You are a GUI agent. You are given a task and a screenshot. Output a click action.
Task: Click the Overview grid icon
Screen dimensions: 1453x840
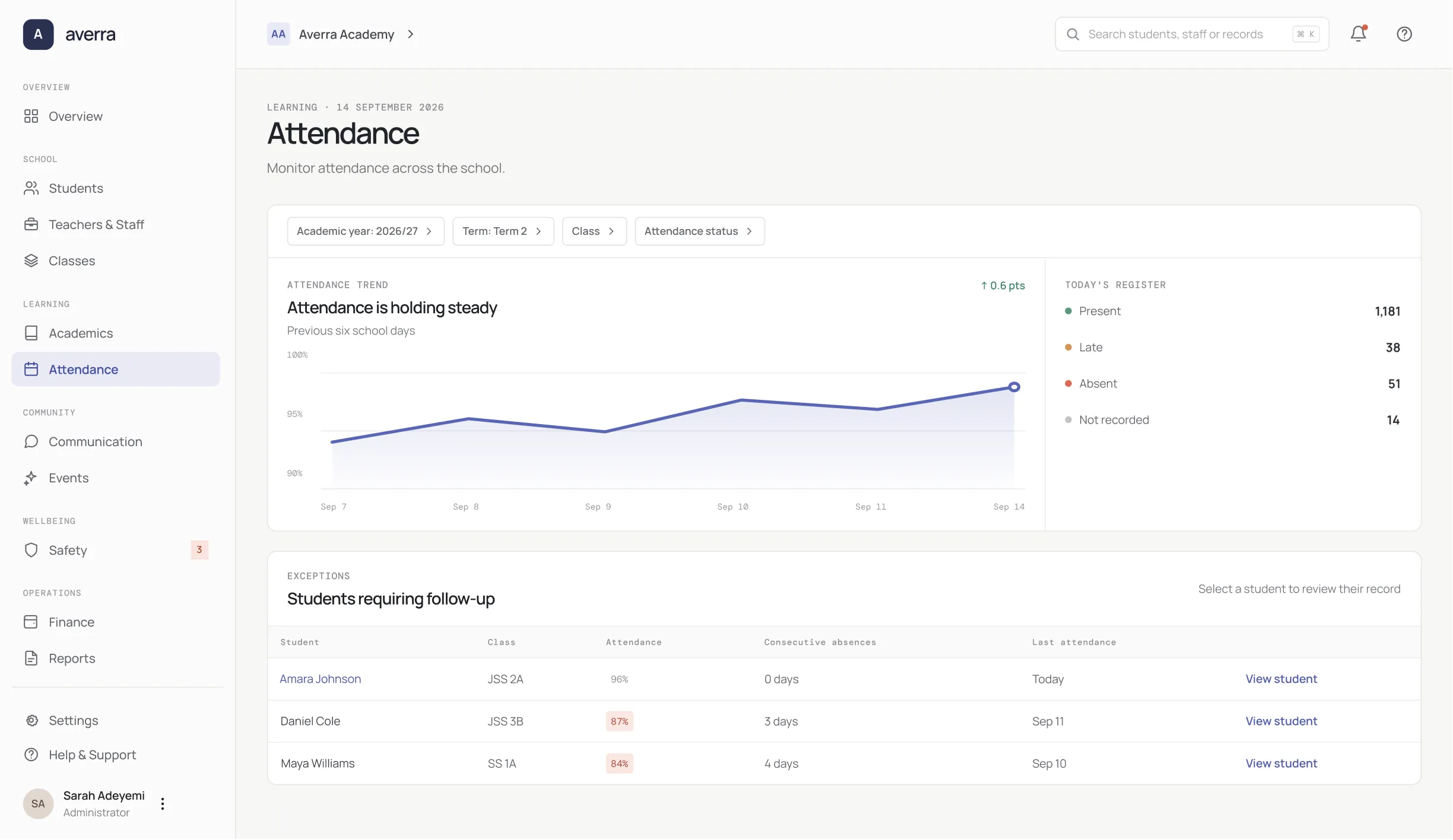[x=31, y=116]
